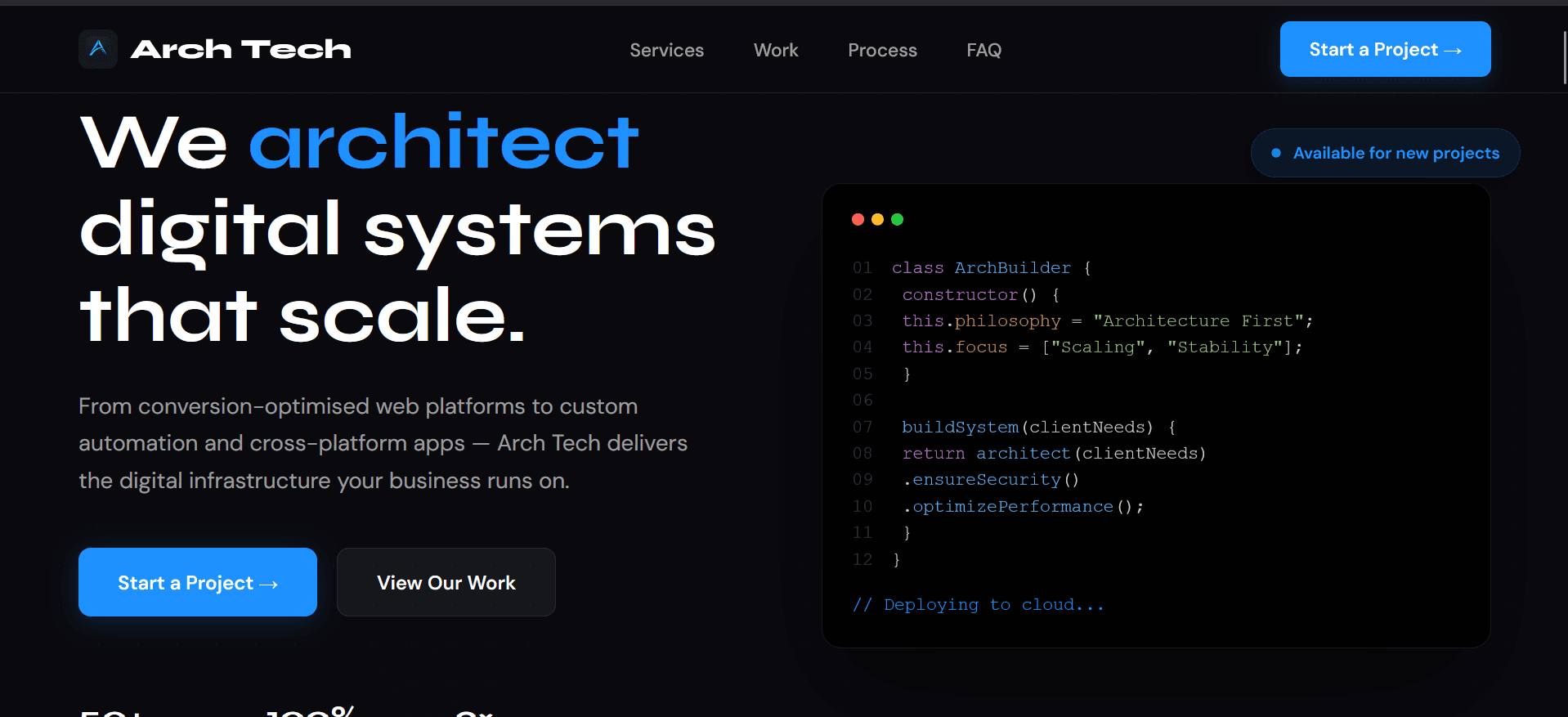The image size is (1568, 717).
Task: Click the "// Deploying to cloud..." comment
Action: (978, 605)
